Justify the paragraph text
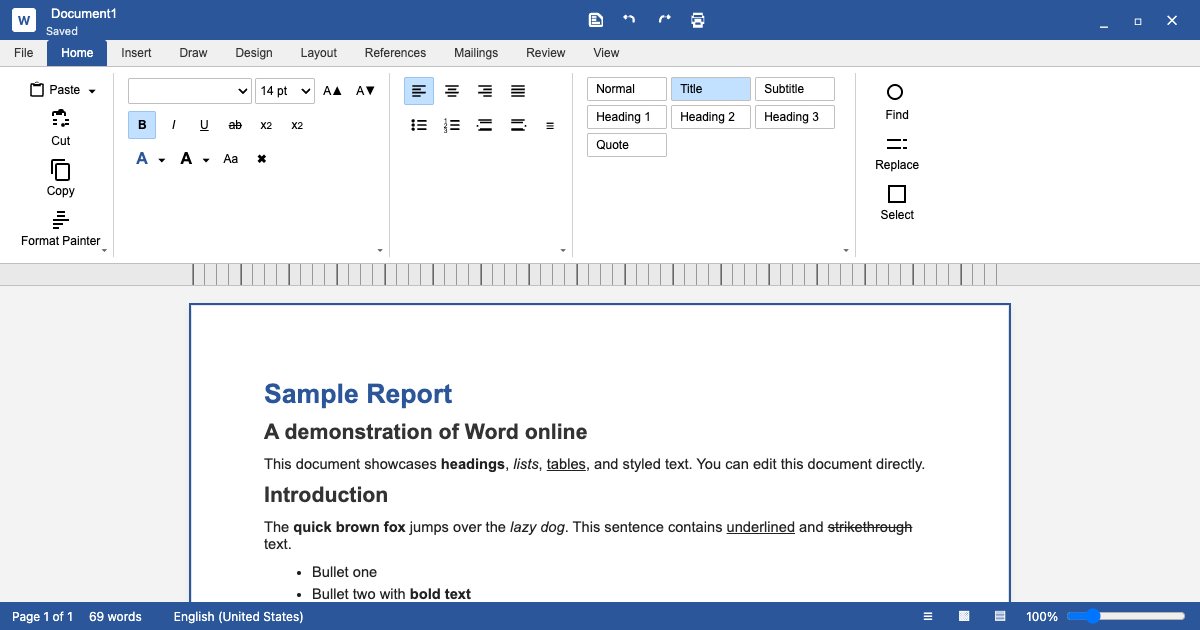 (518, 91)
